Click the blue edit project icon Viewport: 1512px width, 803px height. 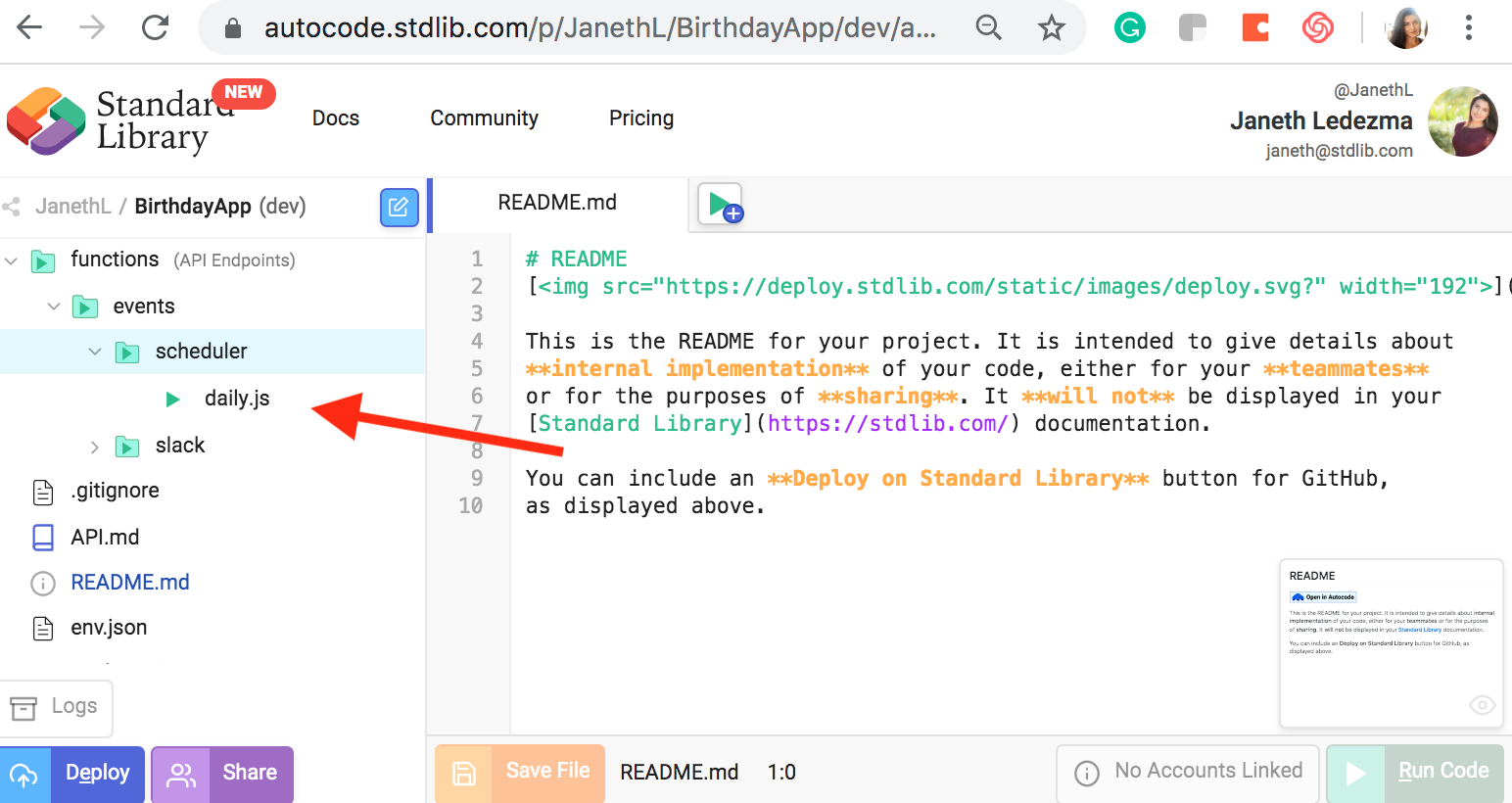pos(399,207)
